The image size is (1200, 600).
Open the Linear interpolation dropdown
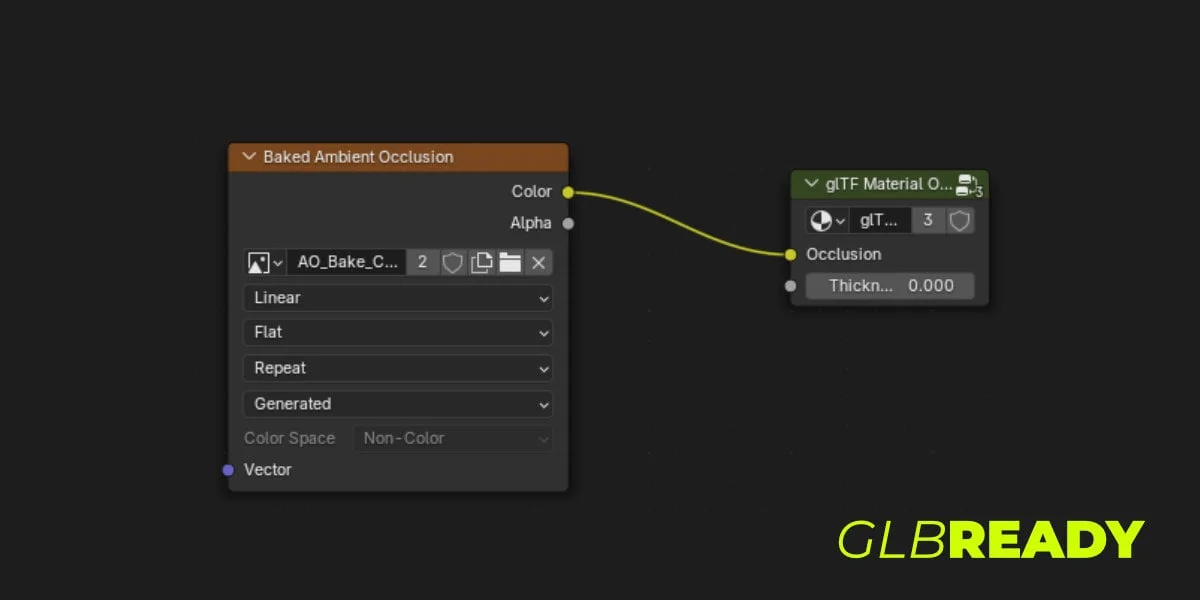pyautogui.click(x=397, y=298)
